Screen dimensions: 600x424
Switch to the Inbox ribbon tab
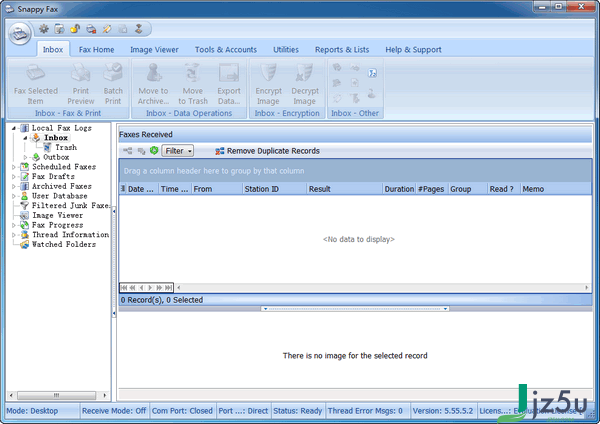pos(53,49)
